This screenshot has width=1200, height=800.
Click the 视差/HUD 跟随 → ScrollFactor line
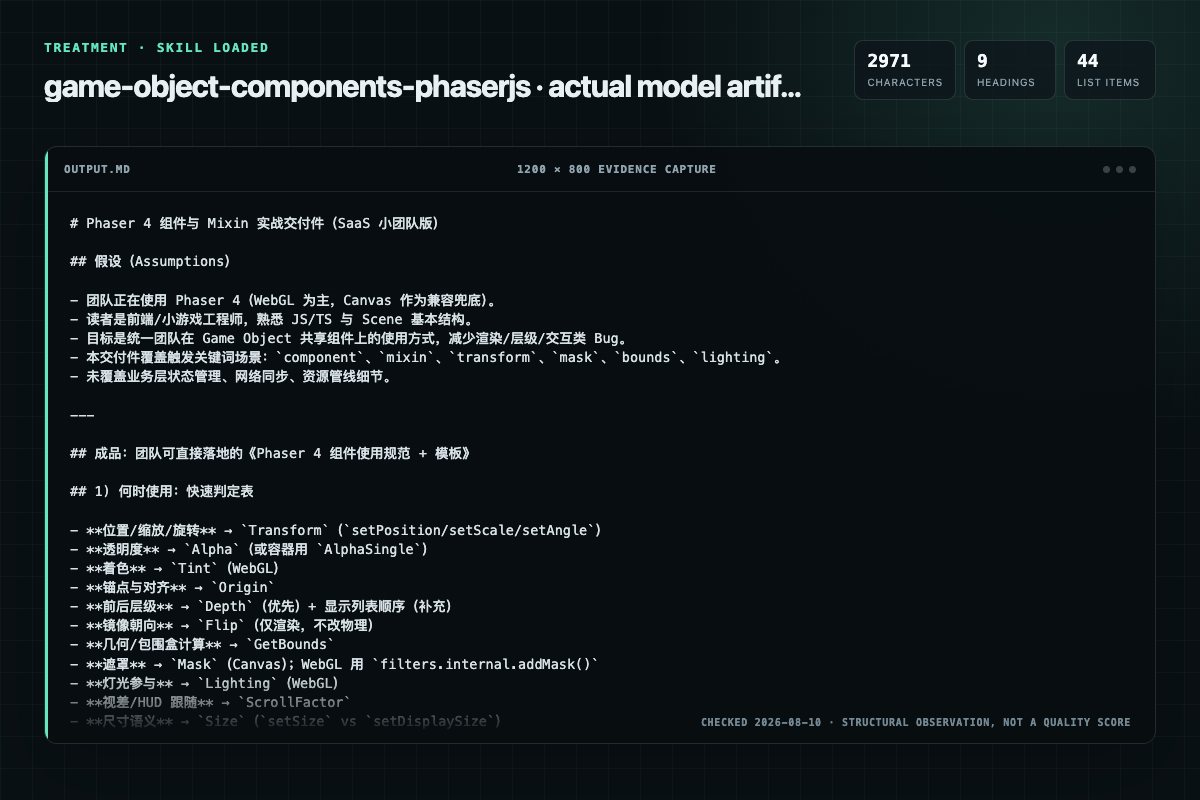210,702
